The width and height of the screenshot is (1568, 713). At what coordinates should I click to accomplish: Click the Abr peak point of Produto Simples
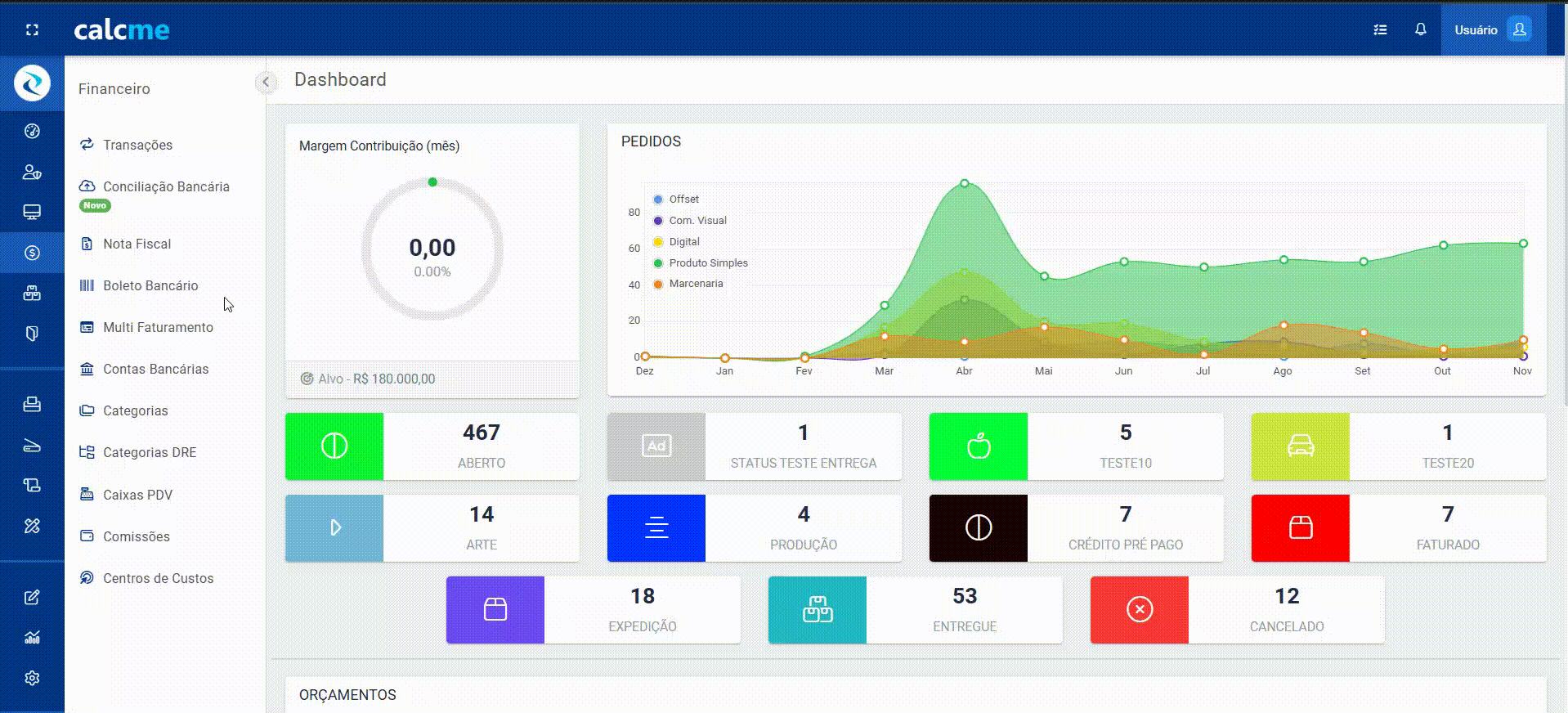965,183
